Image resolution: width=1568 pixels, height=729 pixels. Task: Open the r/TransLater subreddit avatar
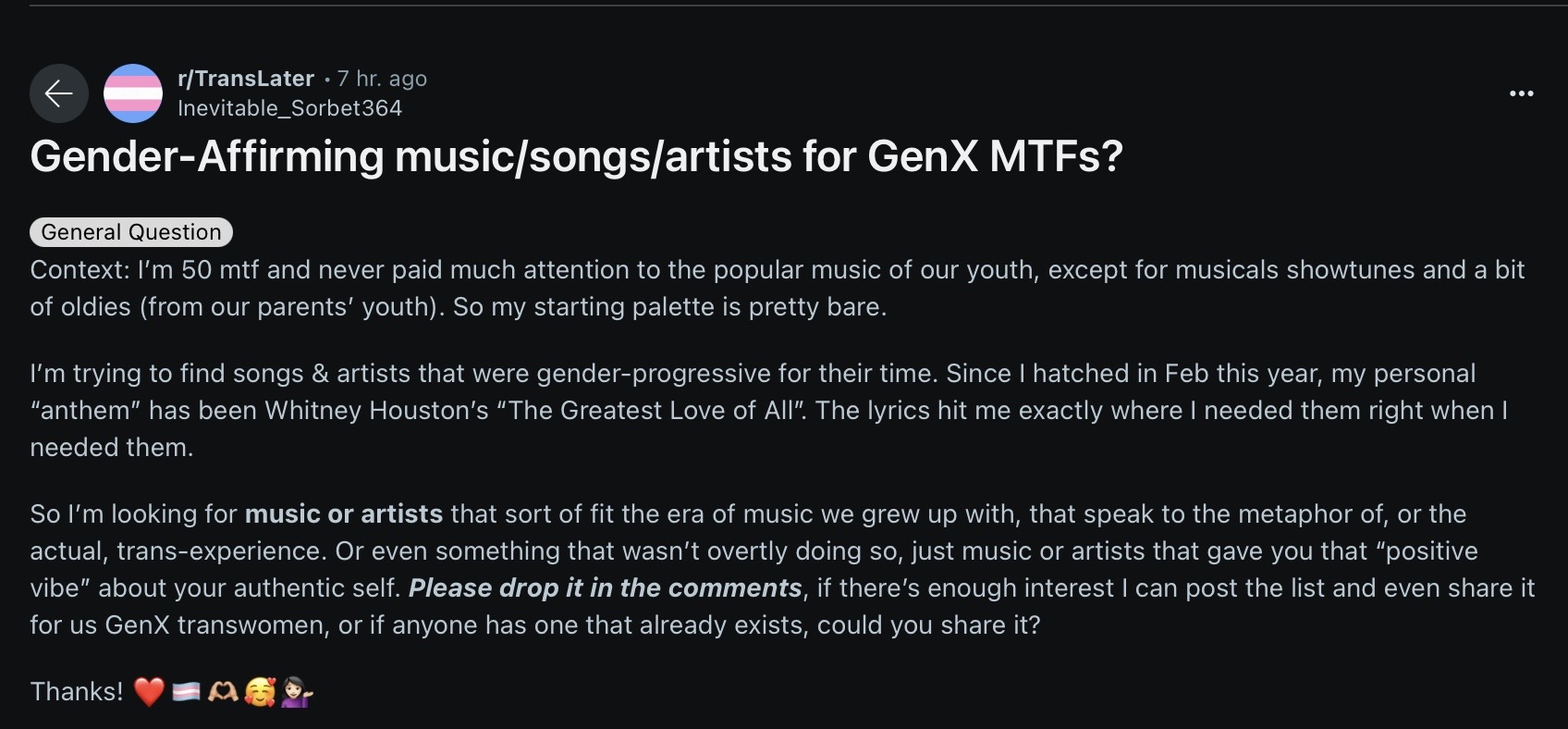(133, 93)
